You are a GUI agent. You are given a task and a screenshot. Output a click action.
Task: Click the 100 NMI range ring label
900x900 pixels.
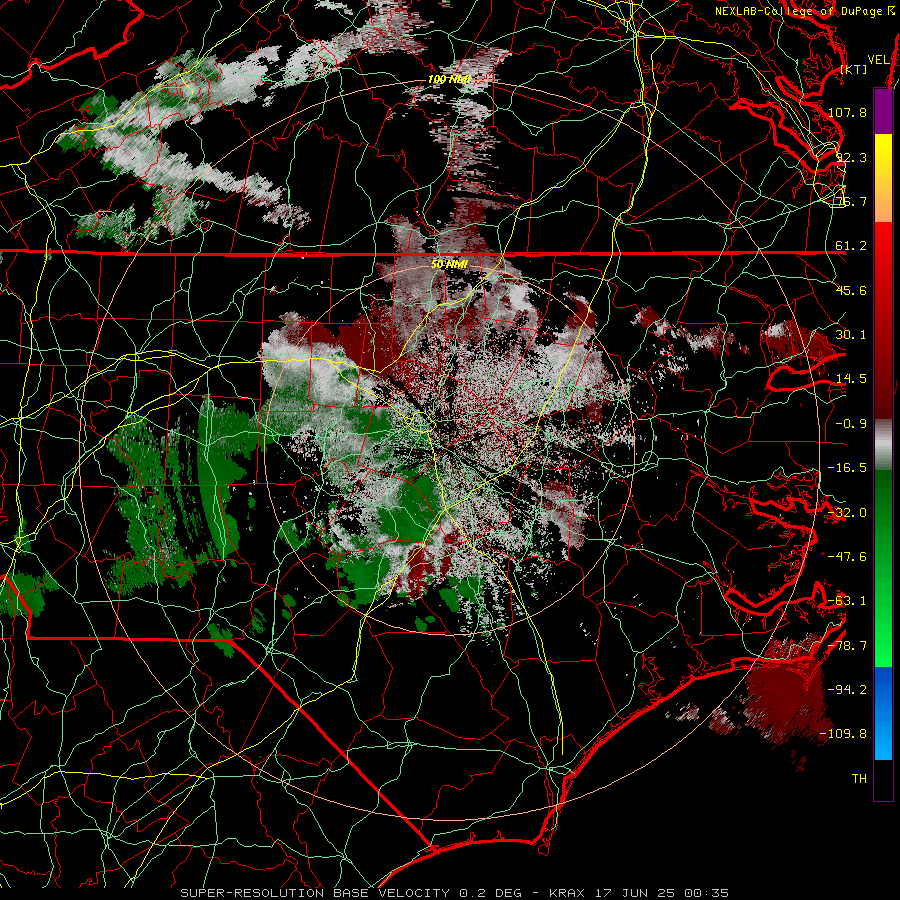pos(450,79)
